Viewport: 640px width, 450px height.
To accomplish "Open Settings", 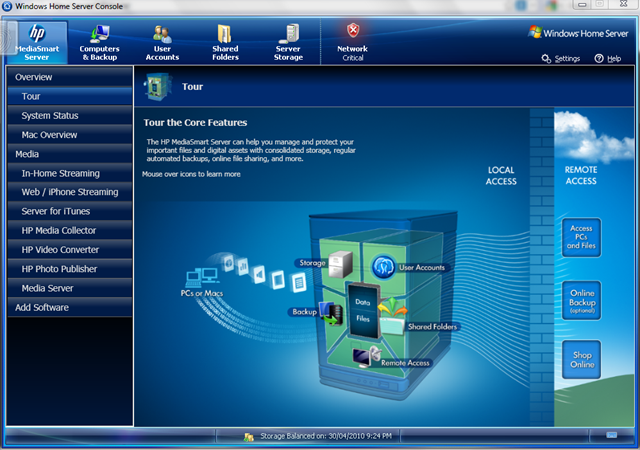I will pos(561,59).
